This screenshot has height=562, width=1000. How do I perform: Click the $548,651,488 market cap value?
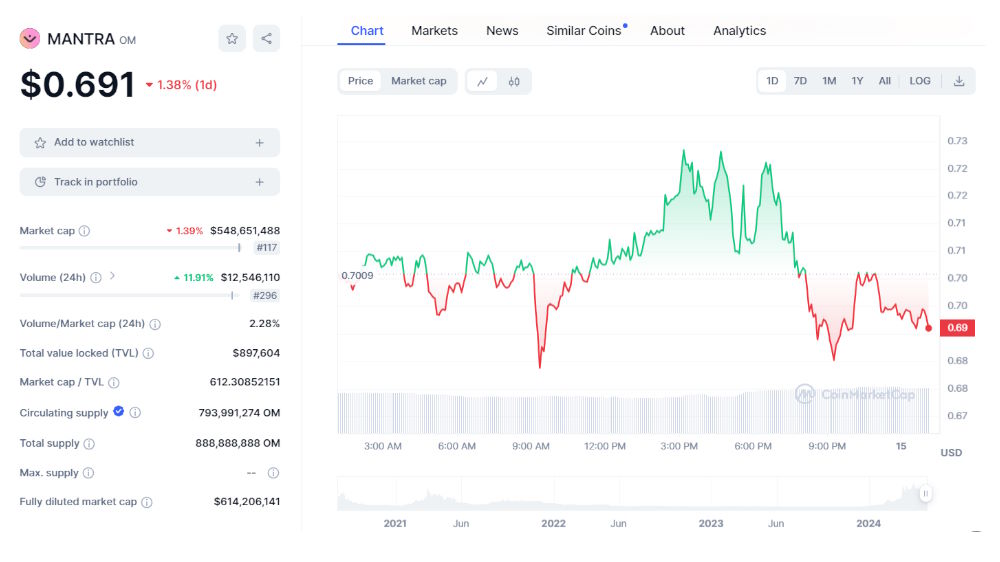[x=245, y=231]
